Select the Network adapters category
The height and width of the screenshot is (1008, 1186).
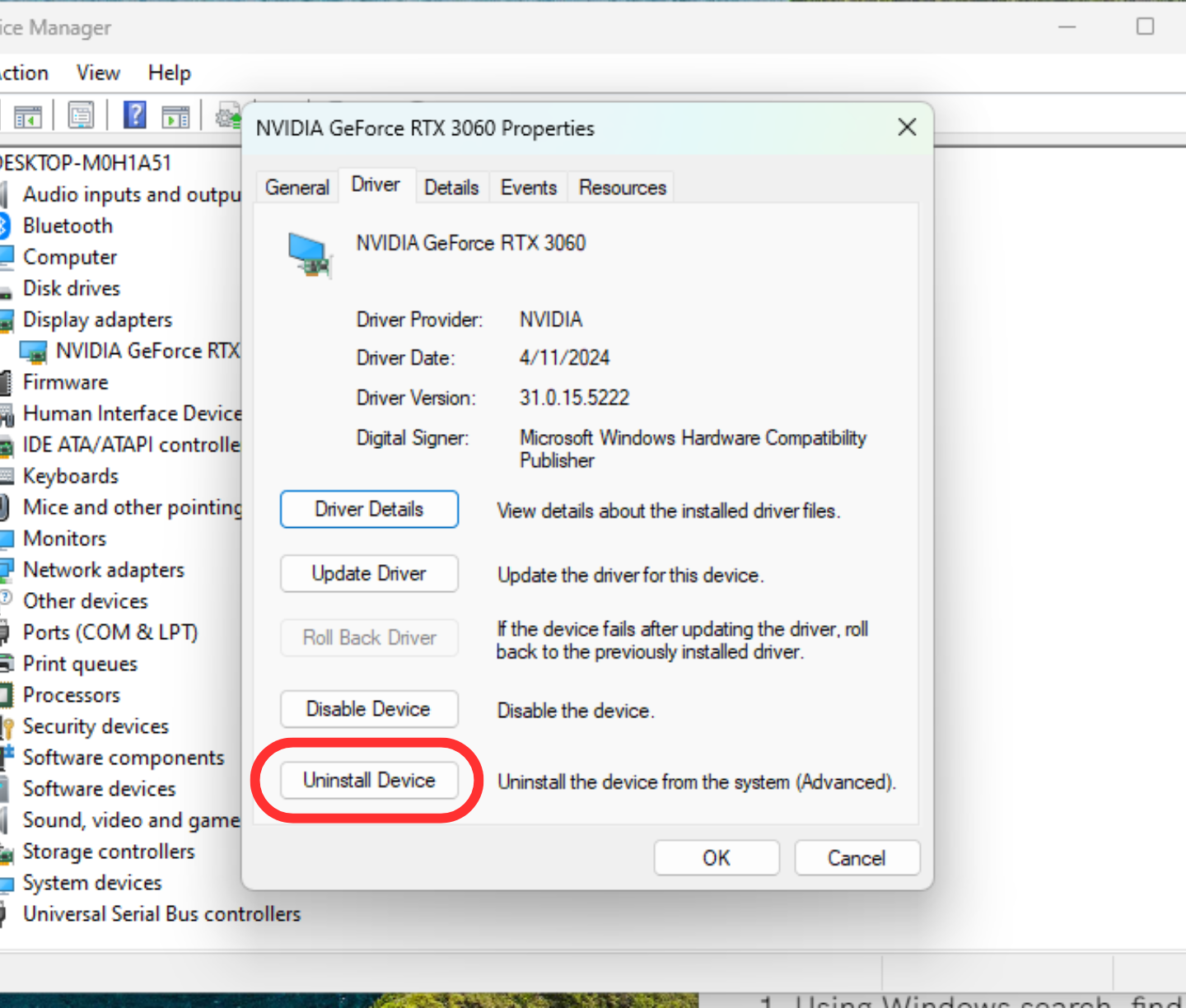point(104,570)
